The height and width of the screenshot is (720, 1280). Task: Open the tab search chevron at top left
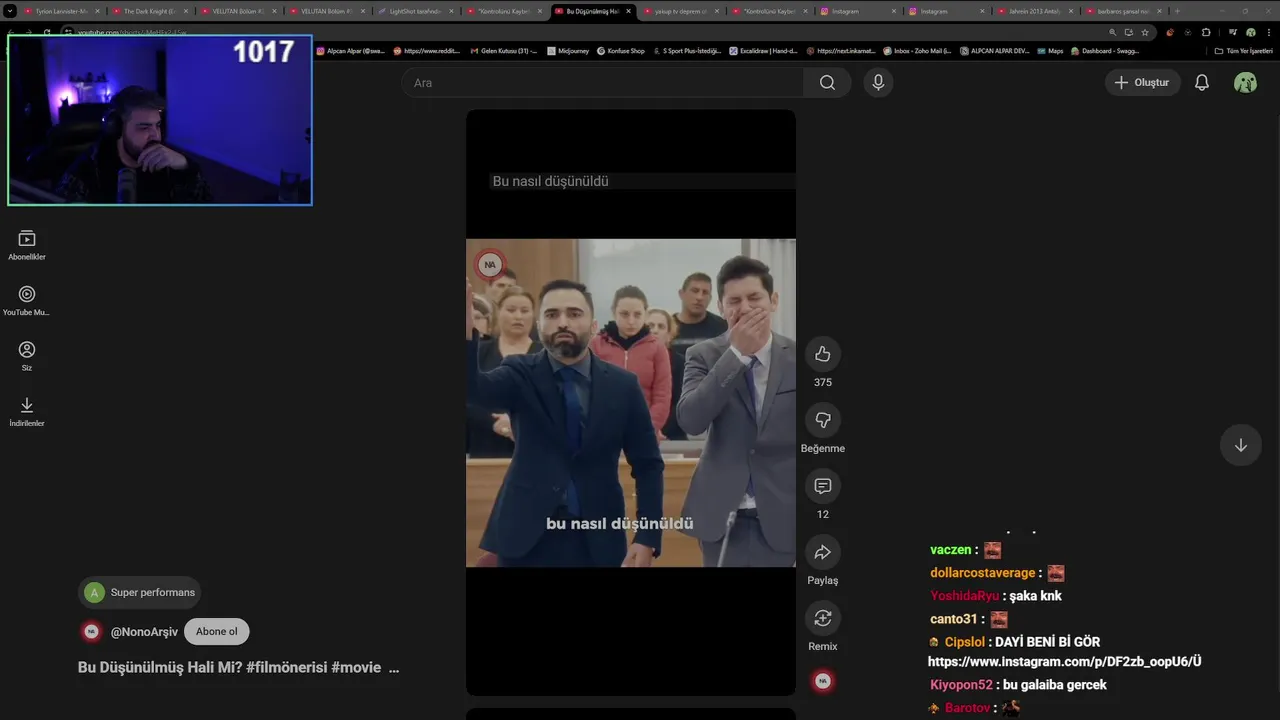(x=10, y=11)
